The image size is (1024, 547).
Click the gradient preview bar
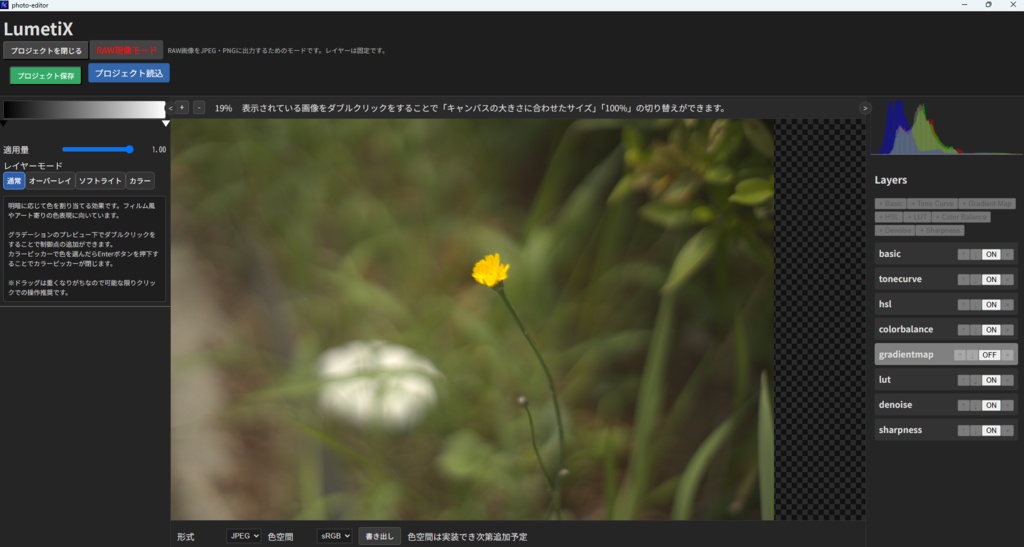[x=84, y=109]
